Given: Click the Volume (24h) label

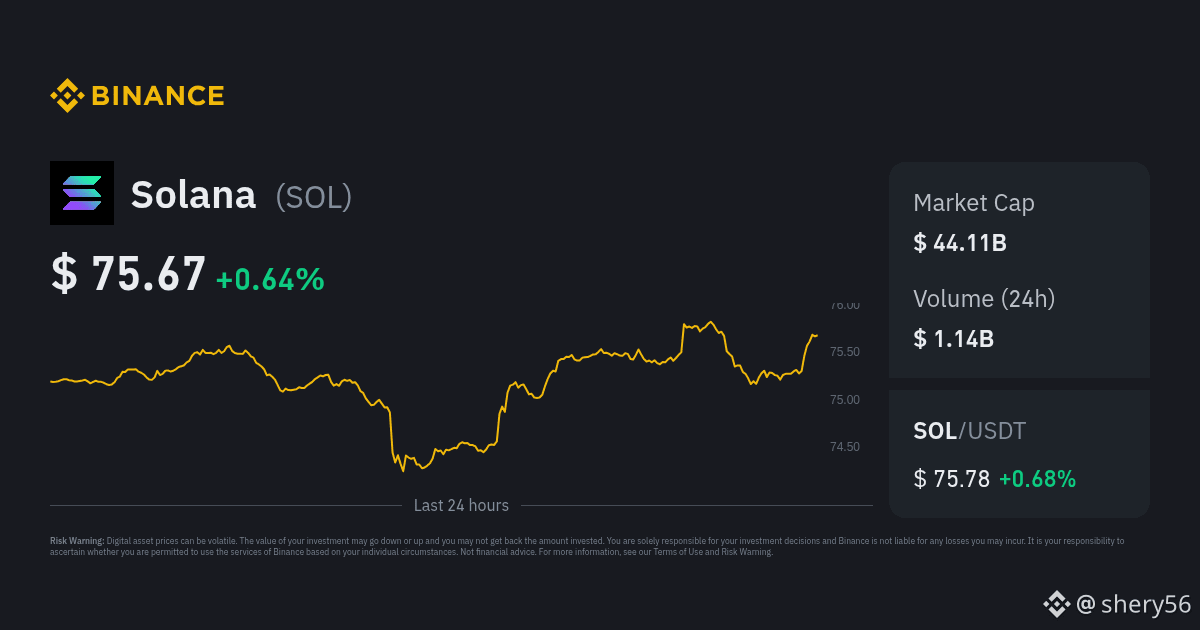Looking at the screenshot, I should [x=984, y=298].
